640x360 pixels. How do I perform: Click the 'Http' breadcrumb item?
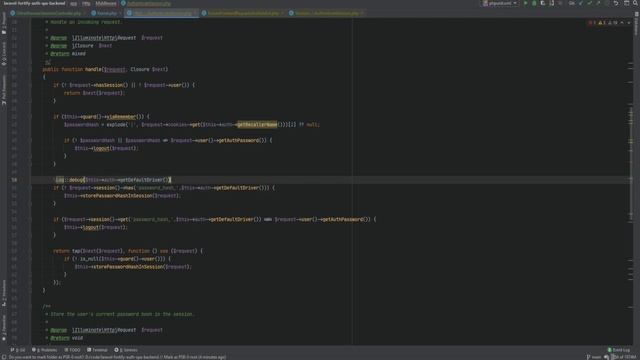tap(86, 3)
